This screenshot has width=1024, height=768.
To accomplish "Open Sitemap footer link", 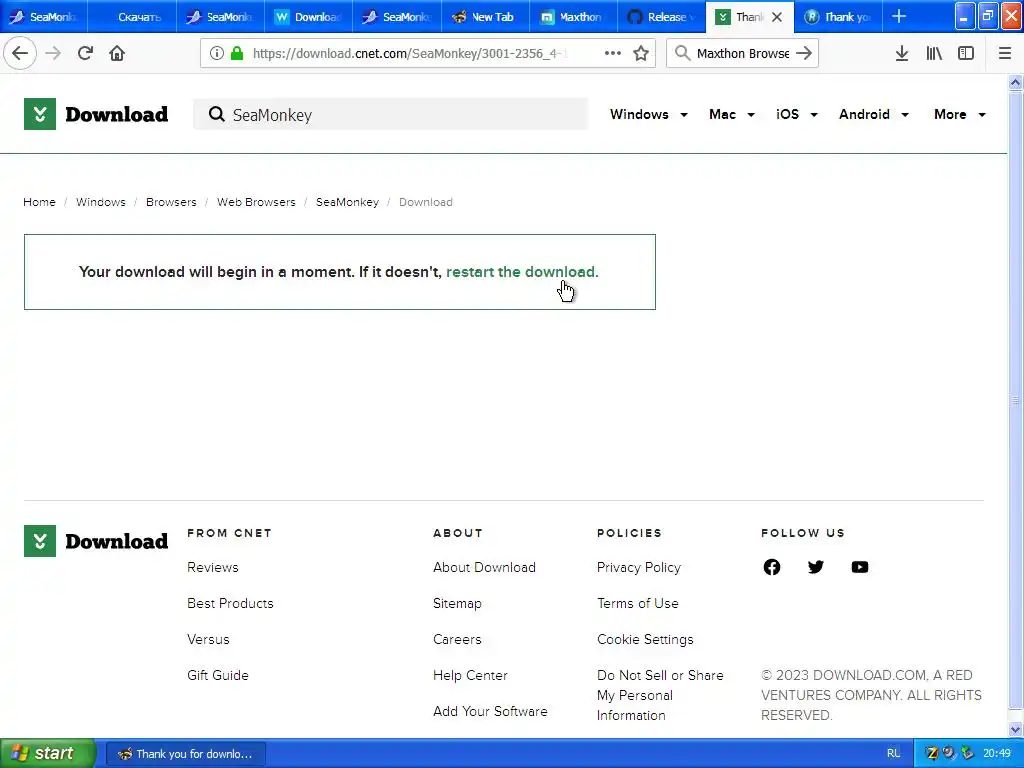I will (x=457, y=603).
